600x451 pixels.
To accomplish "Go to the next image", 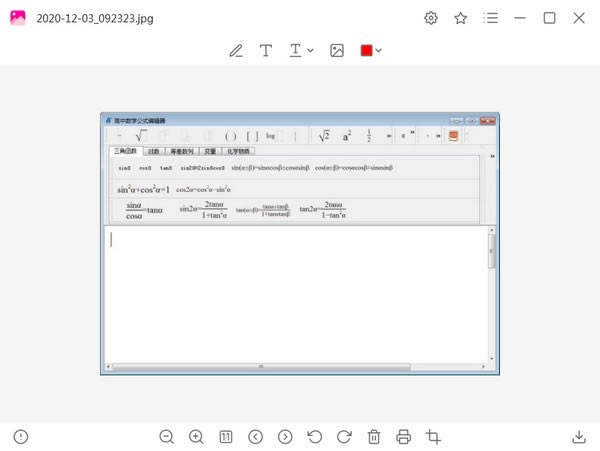I will (x=285, y=436).
